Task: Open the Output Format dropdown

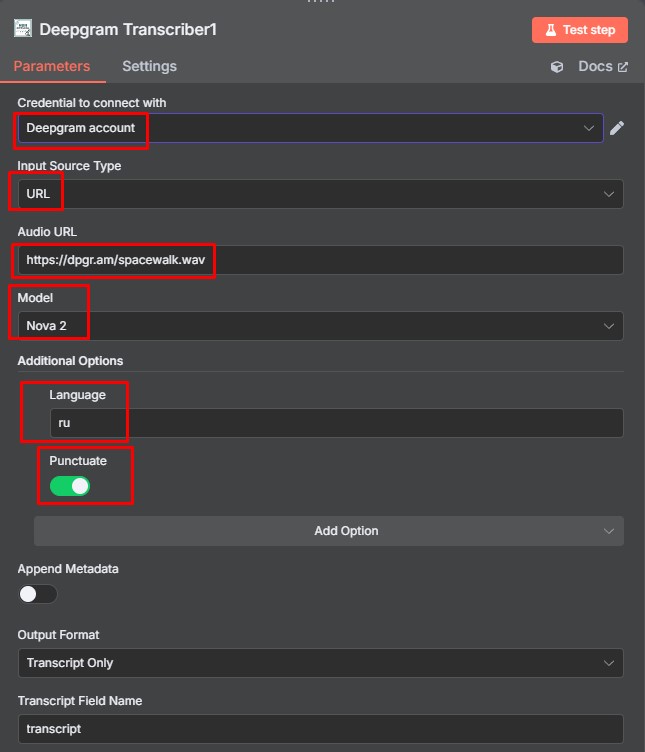Action: coord(320,663)
